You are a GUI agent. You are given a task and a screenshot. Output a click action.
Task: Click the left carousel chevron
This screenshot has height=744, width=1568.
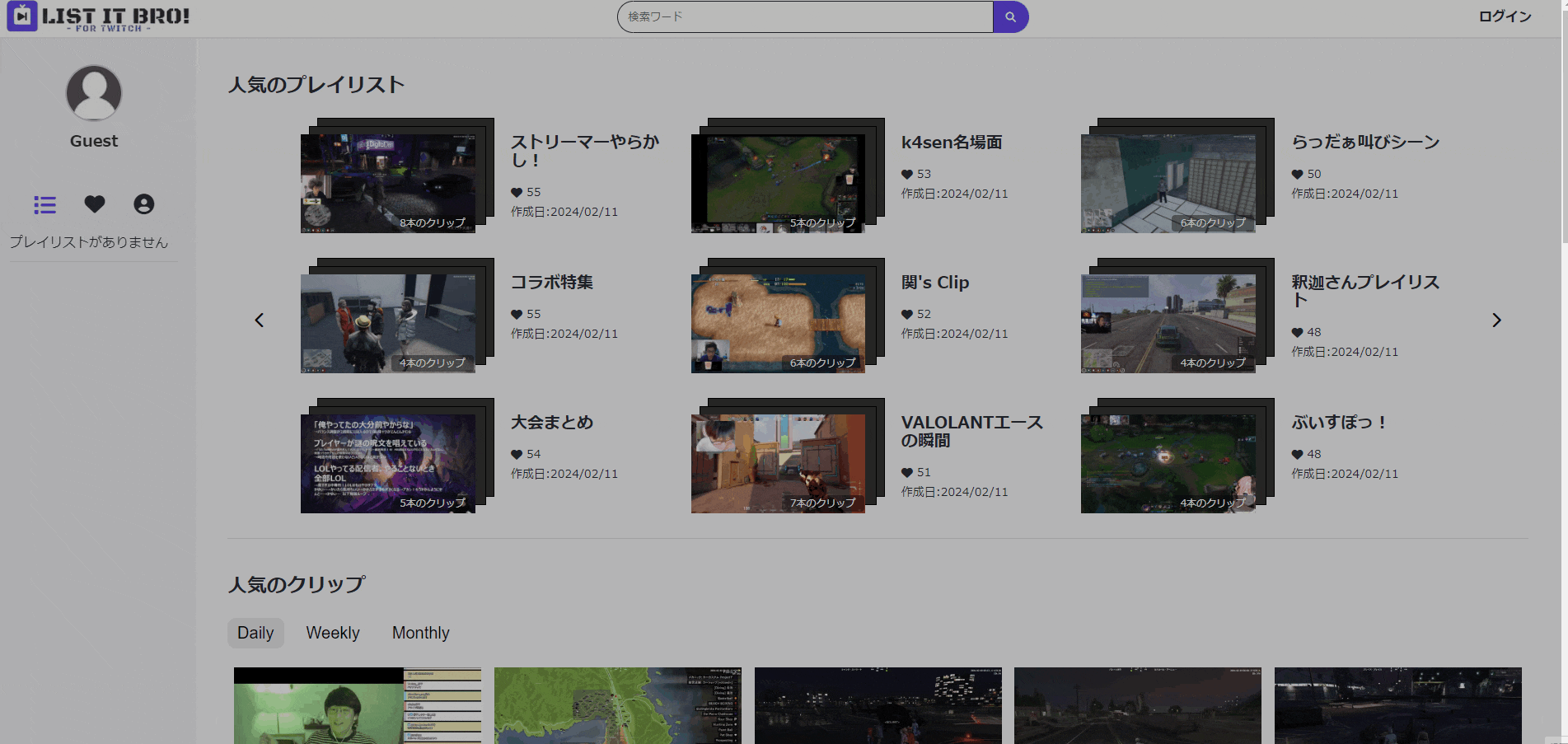(x=260, y=320)
